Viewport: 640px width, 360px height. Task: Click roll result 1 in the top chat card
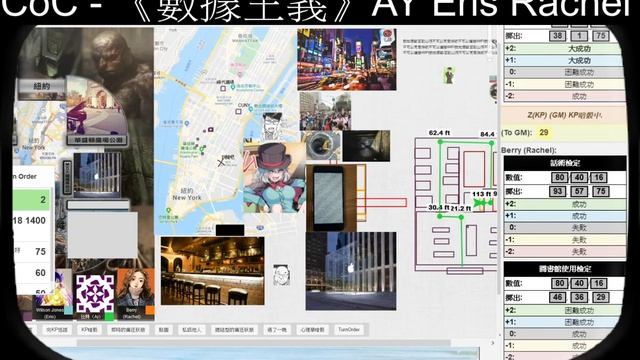click(579, 36)
